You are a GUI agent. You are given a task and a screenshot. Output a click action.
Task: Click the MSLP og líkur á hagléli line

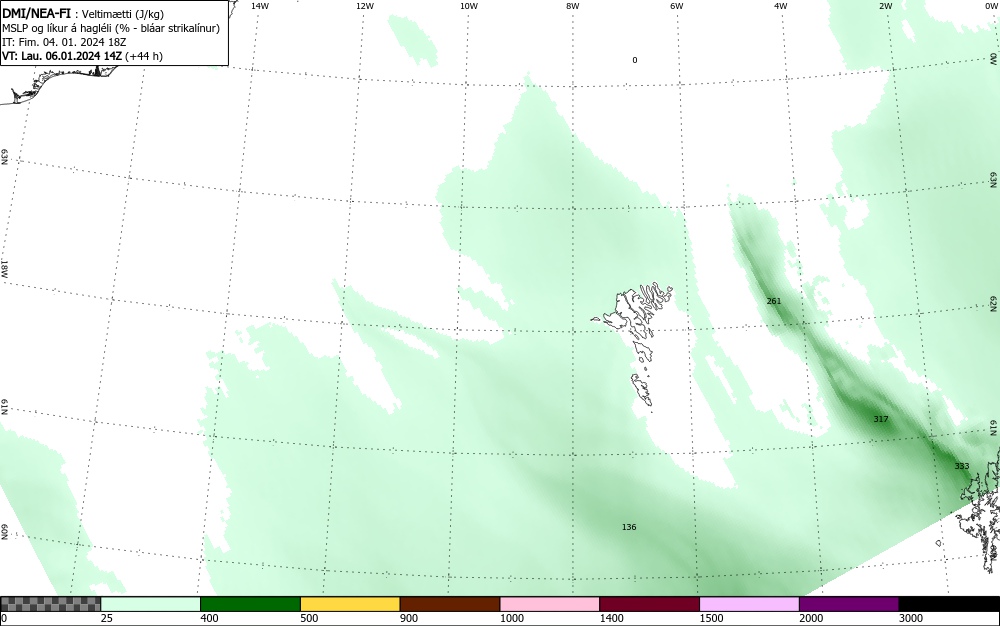point(111,28)
